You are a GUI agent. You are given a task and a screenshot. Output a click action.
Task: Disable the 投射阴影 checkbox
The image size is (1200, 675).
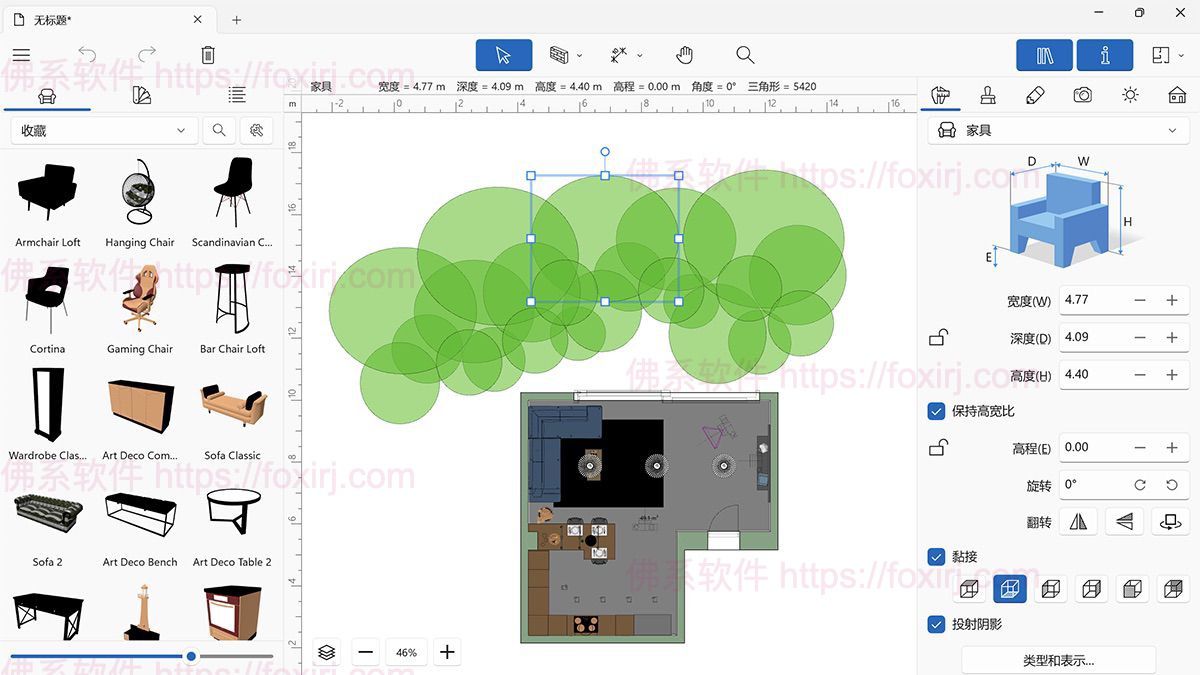(936, 624)
